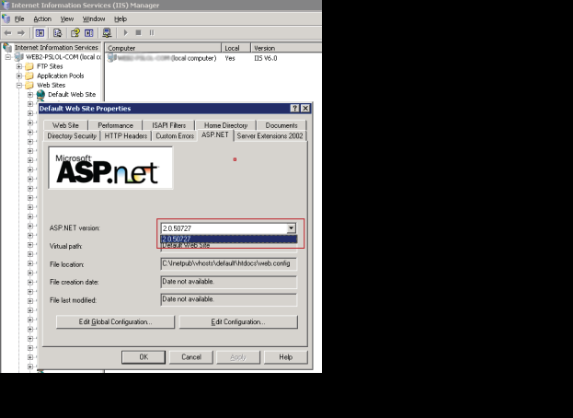This screenshot has width=573, height=418.
Task: Expand the Application Pools node
Action: click(x=19, y=76)
